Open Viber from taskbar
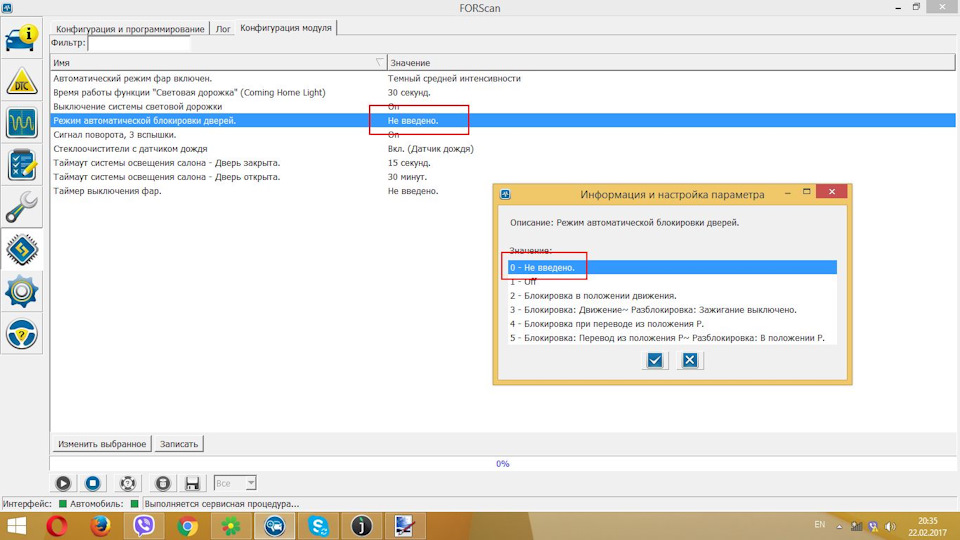Screen dimensions: 960x540 (x=144, y=526)
